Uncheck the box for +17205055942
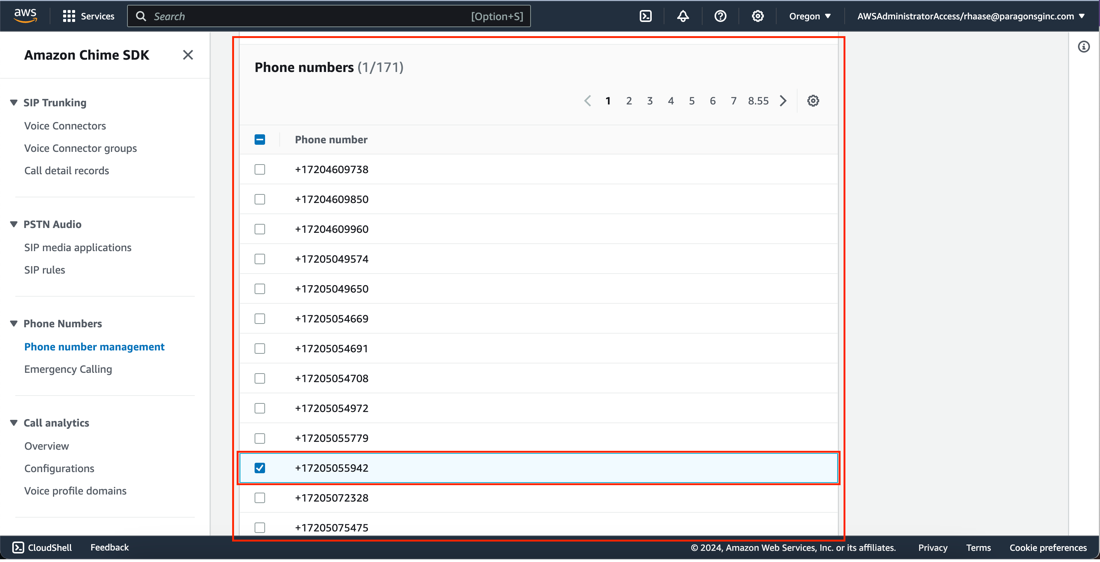 point(260,468)
